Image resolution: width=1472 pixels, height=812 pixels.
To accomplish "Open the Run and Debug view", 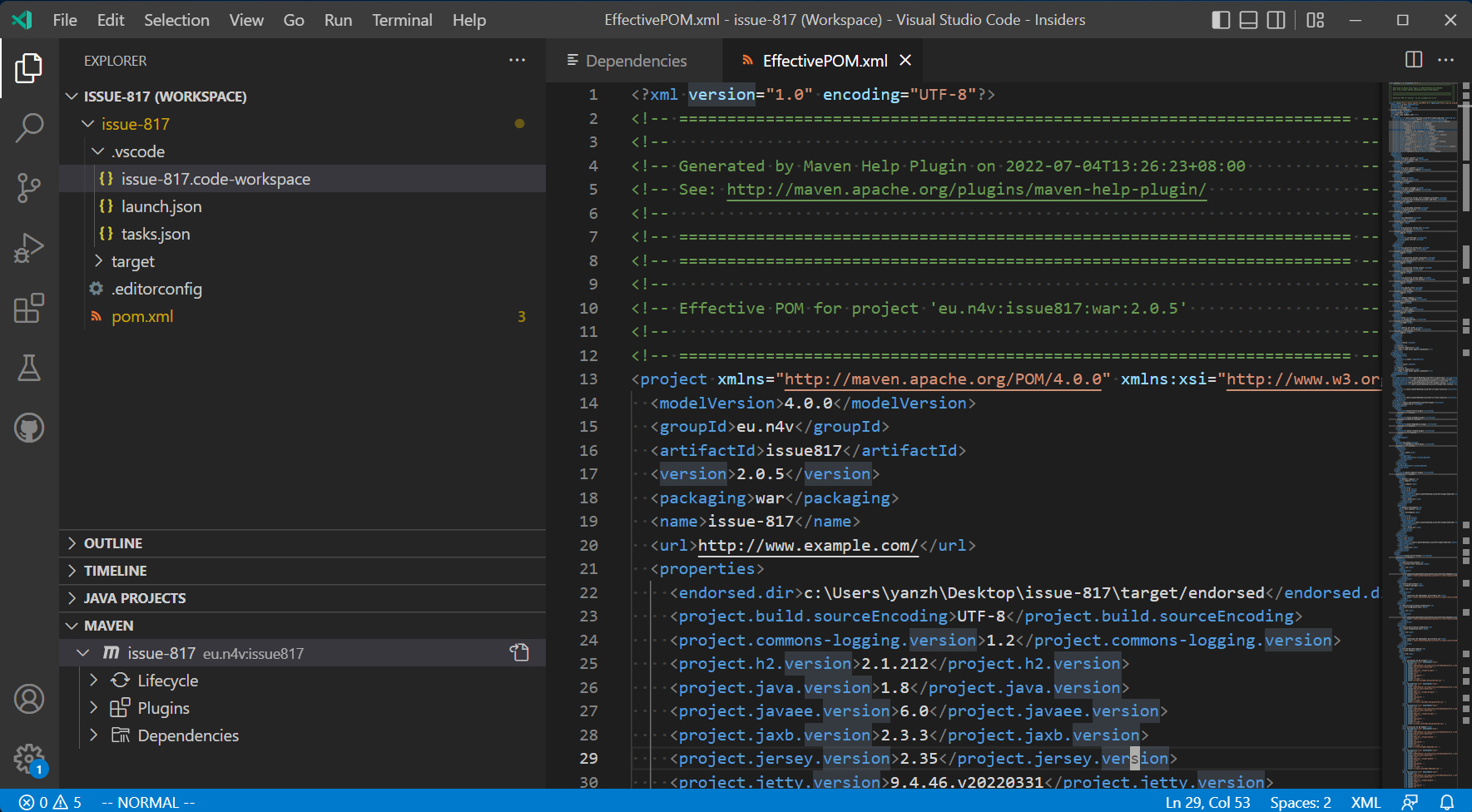I will click(x=29, y=247).
